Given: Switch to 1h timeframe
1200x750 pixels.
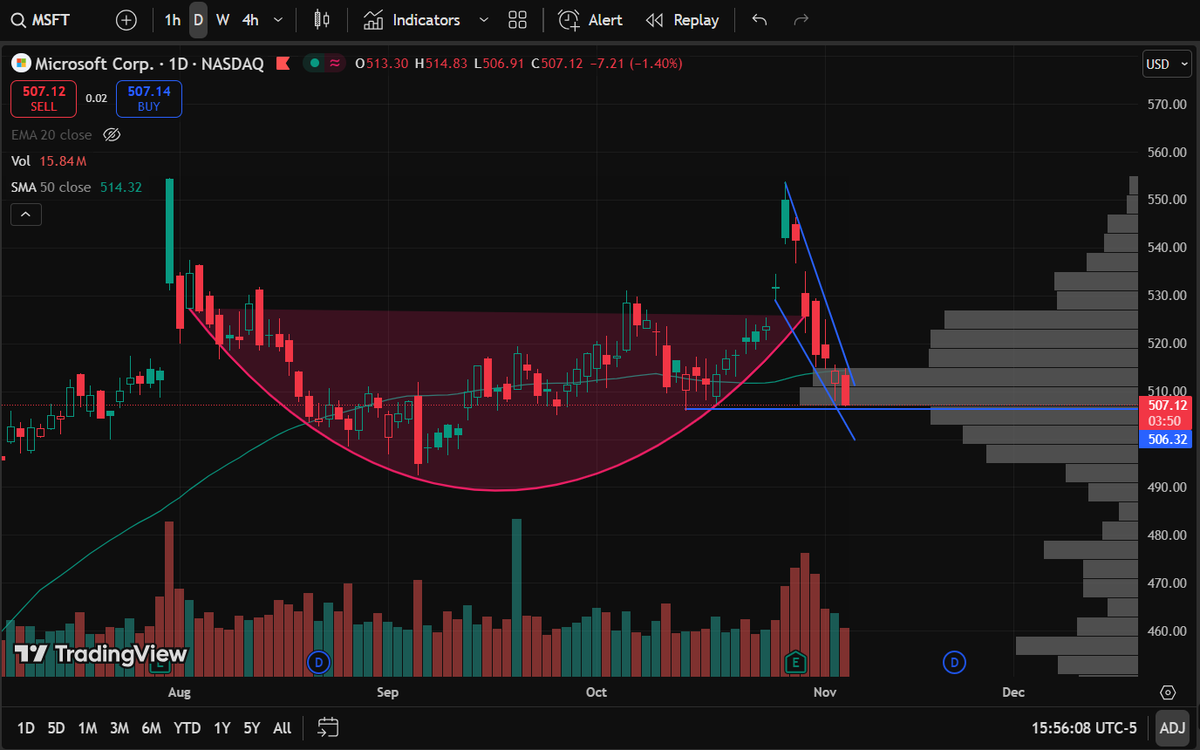Looking at the screenshot, I should click(x=173, y=20).
